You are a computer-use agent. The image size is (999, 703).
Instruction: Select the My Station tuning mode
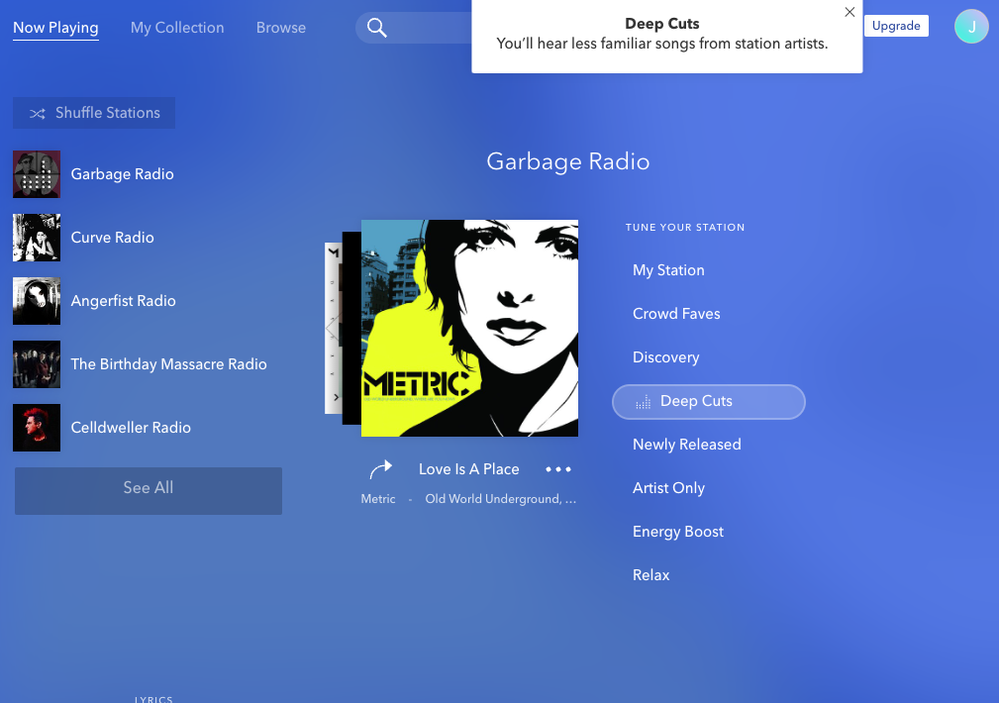tap(668, 270)
